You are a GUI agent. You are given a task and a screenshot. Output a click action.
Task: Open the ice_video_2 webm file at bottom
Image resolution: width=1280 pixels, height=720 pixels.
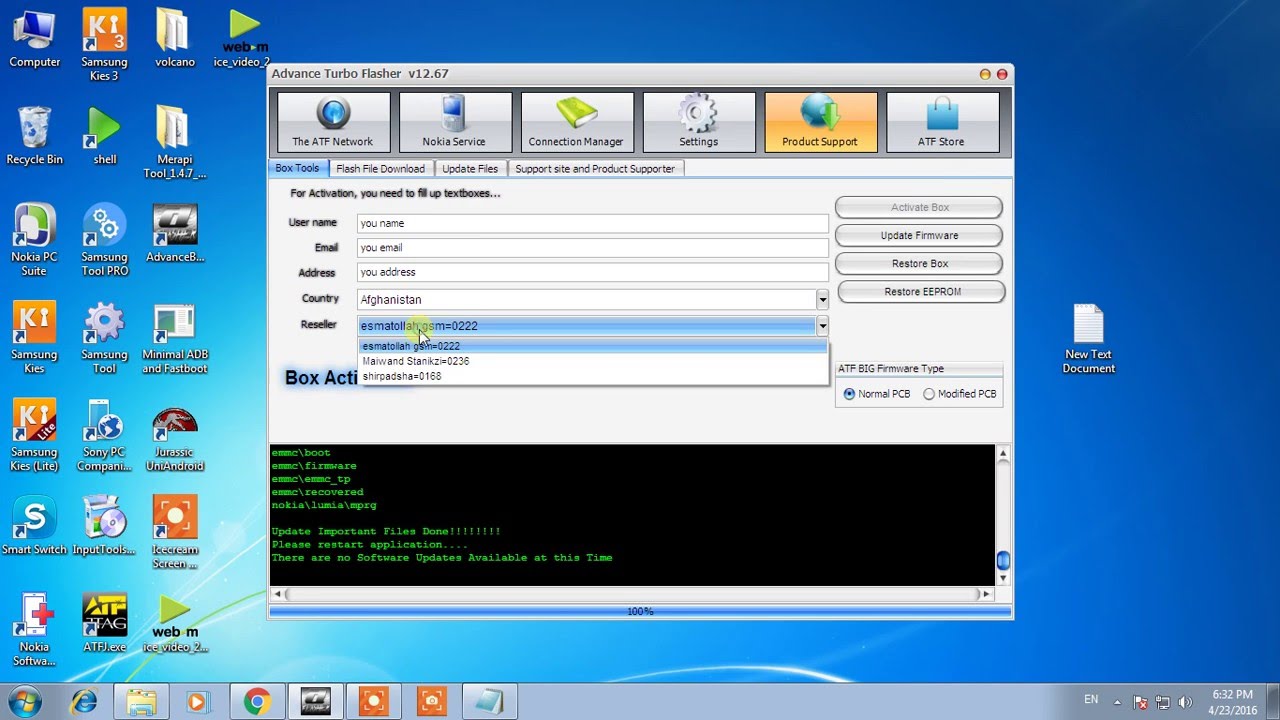[175, 624]
